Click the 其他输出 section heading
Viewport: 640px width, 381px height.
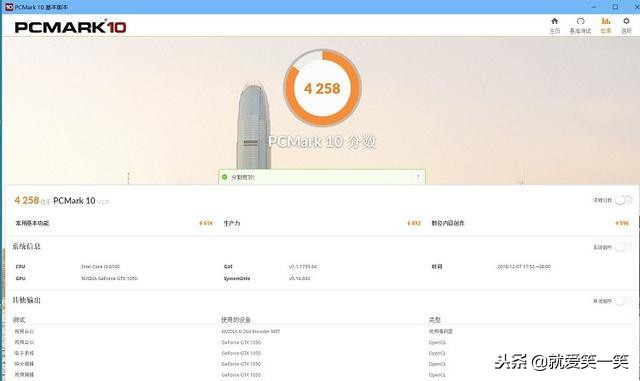27,300
